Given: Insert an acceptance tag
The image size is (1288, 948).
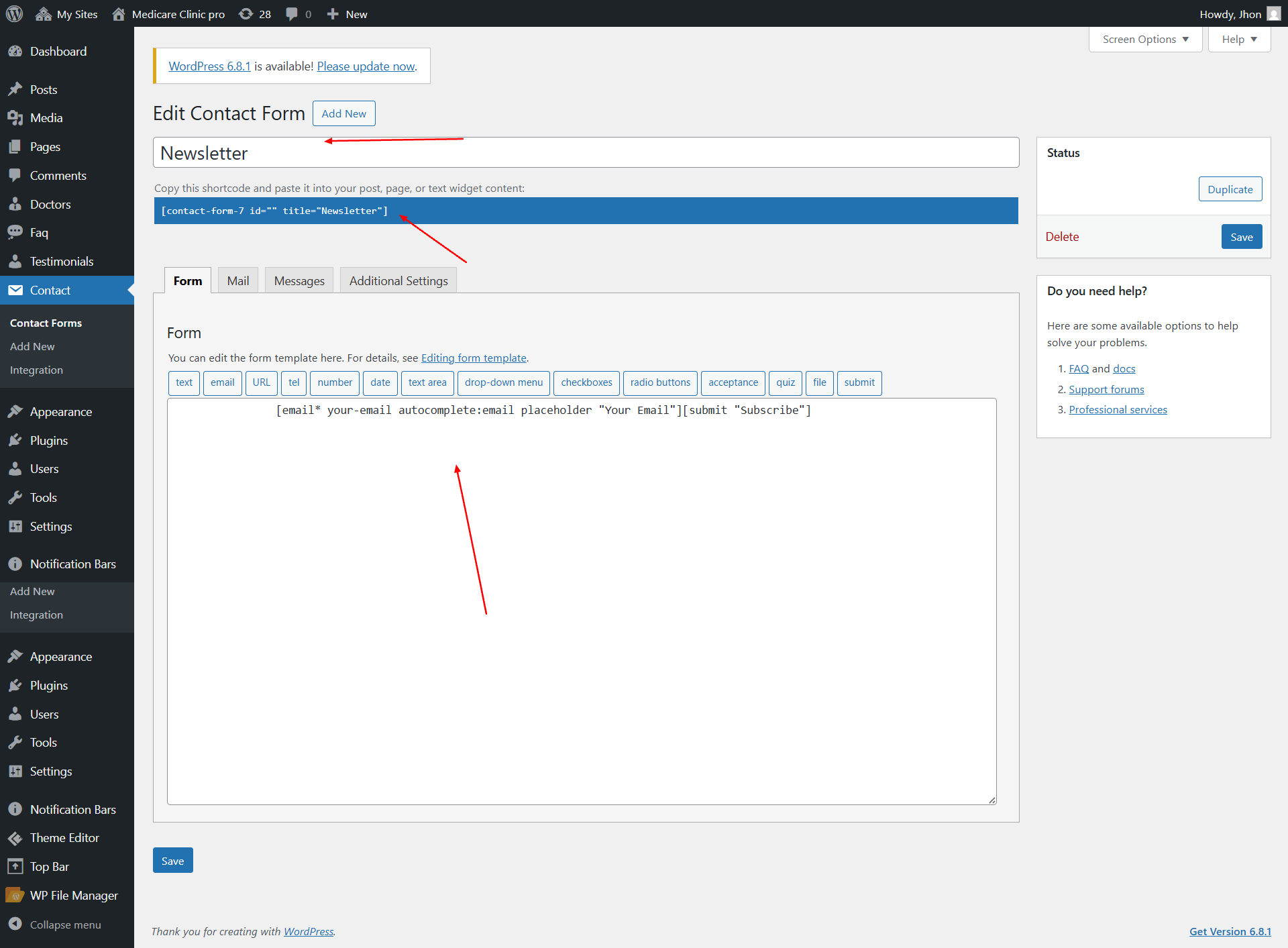Looking at the screenshot, I should (733, 383).
